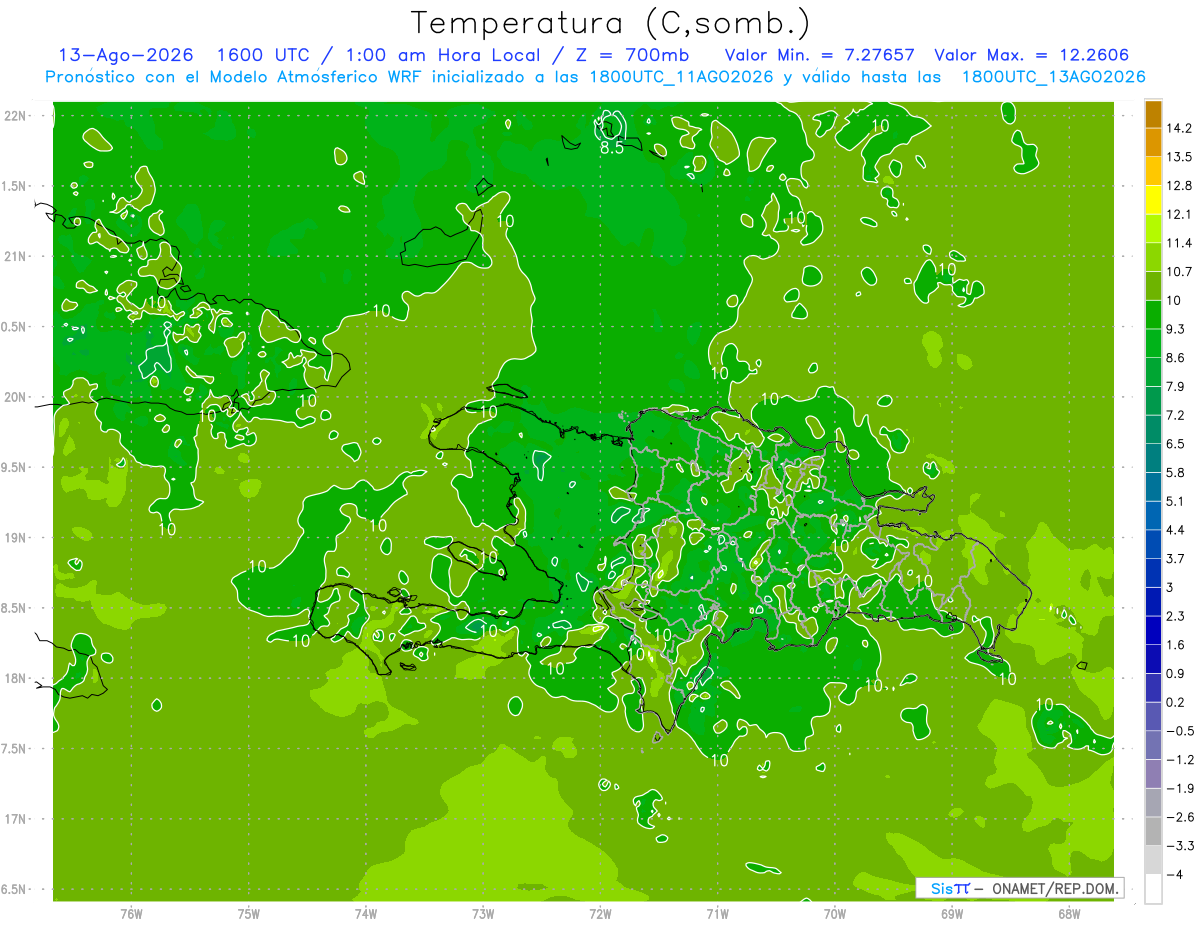
Task: Click 'Valor Max. = 12.2606' in header
Action: [1032, 55]
